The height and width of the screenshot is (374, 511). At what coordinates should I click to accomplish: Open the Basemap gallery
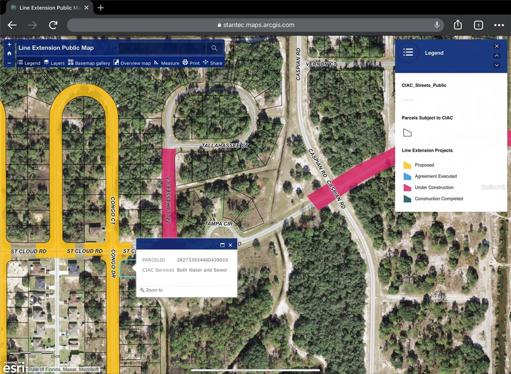coord(89,63)
